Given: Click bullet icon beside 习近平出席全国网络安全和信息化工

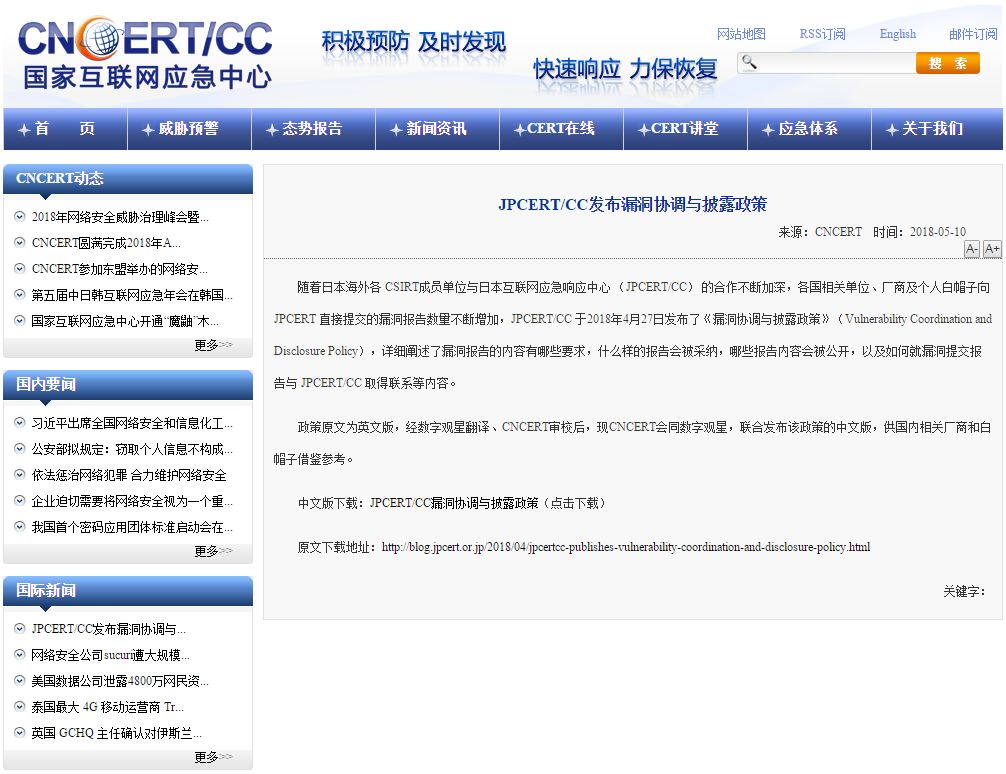Looking at the screenshot, I should click(20, 423).
